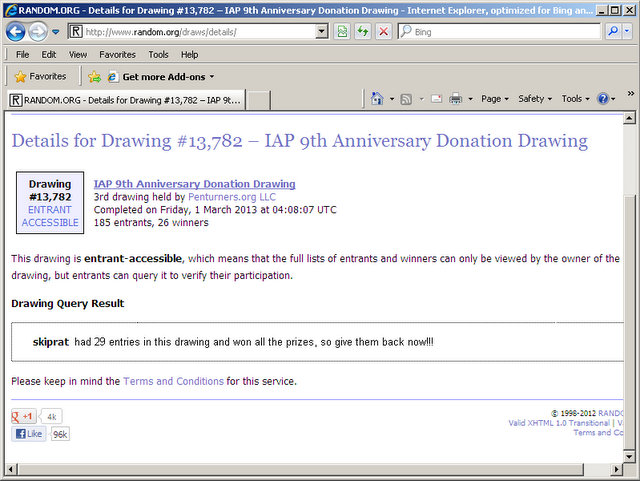The image size is (640, 481).
Task: Click the Internet Explorer logo in title bar
Action: click(x=11, y=10)
